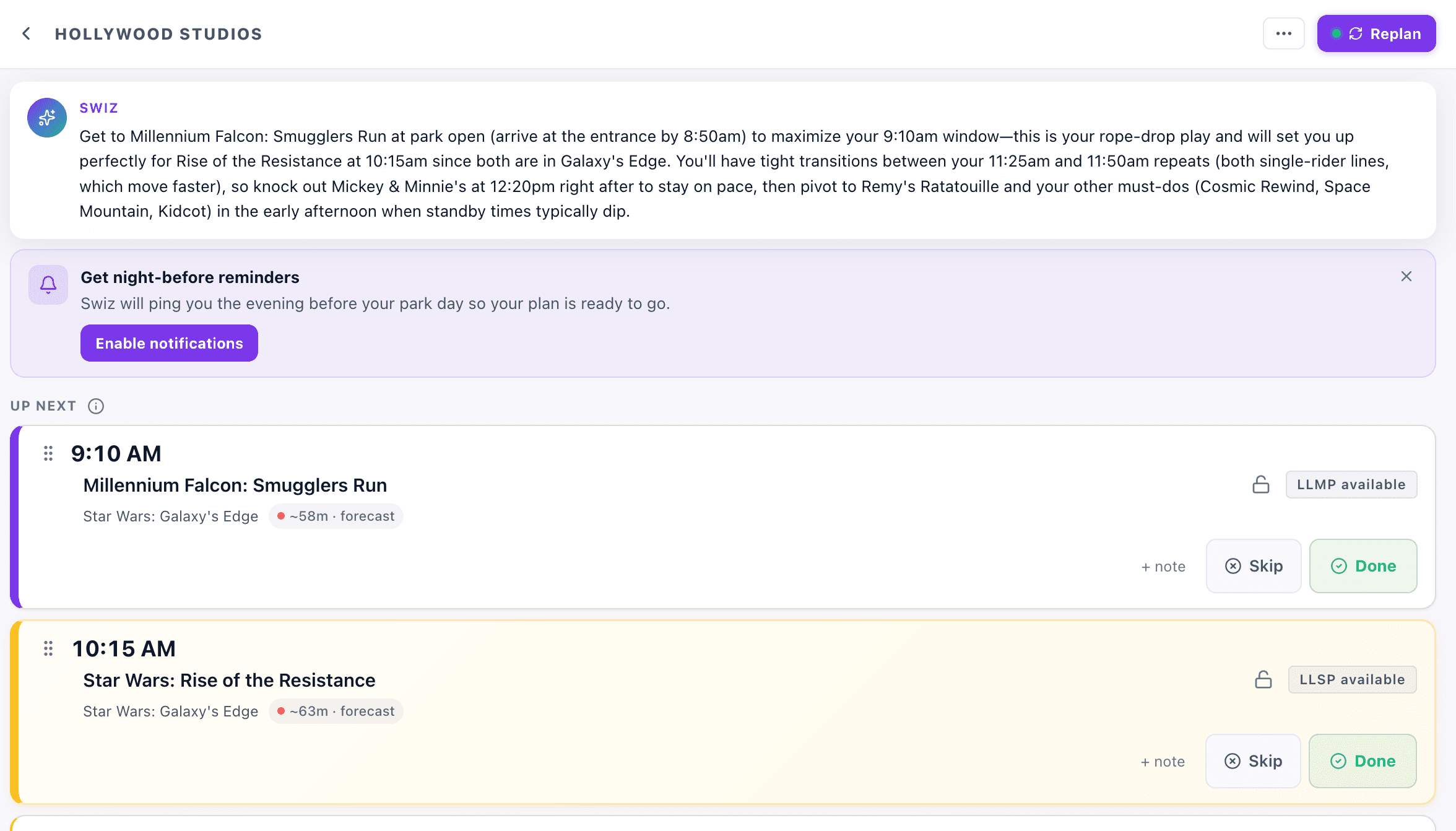
Task: Click the UP NEXT section label
Action: (x=43, y=406)
